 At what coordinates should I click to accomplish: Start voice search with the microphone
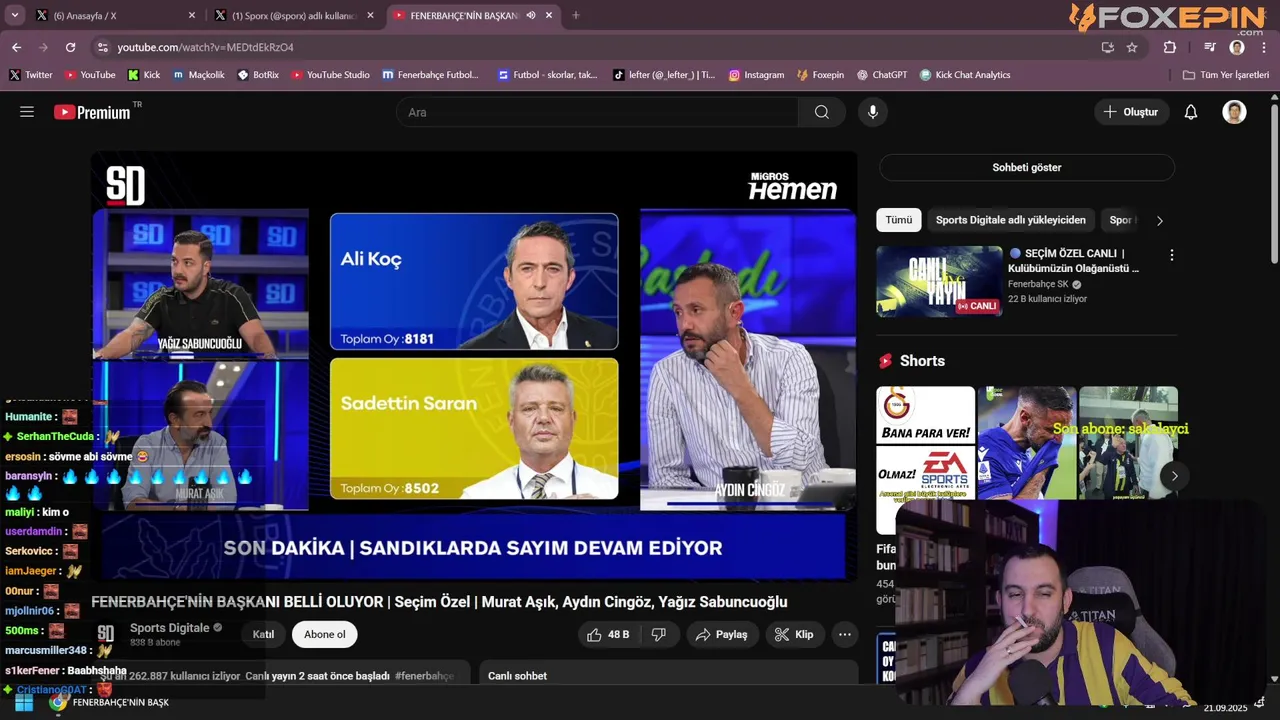pyautogui.click(x=873, y=112)
